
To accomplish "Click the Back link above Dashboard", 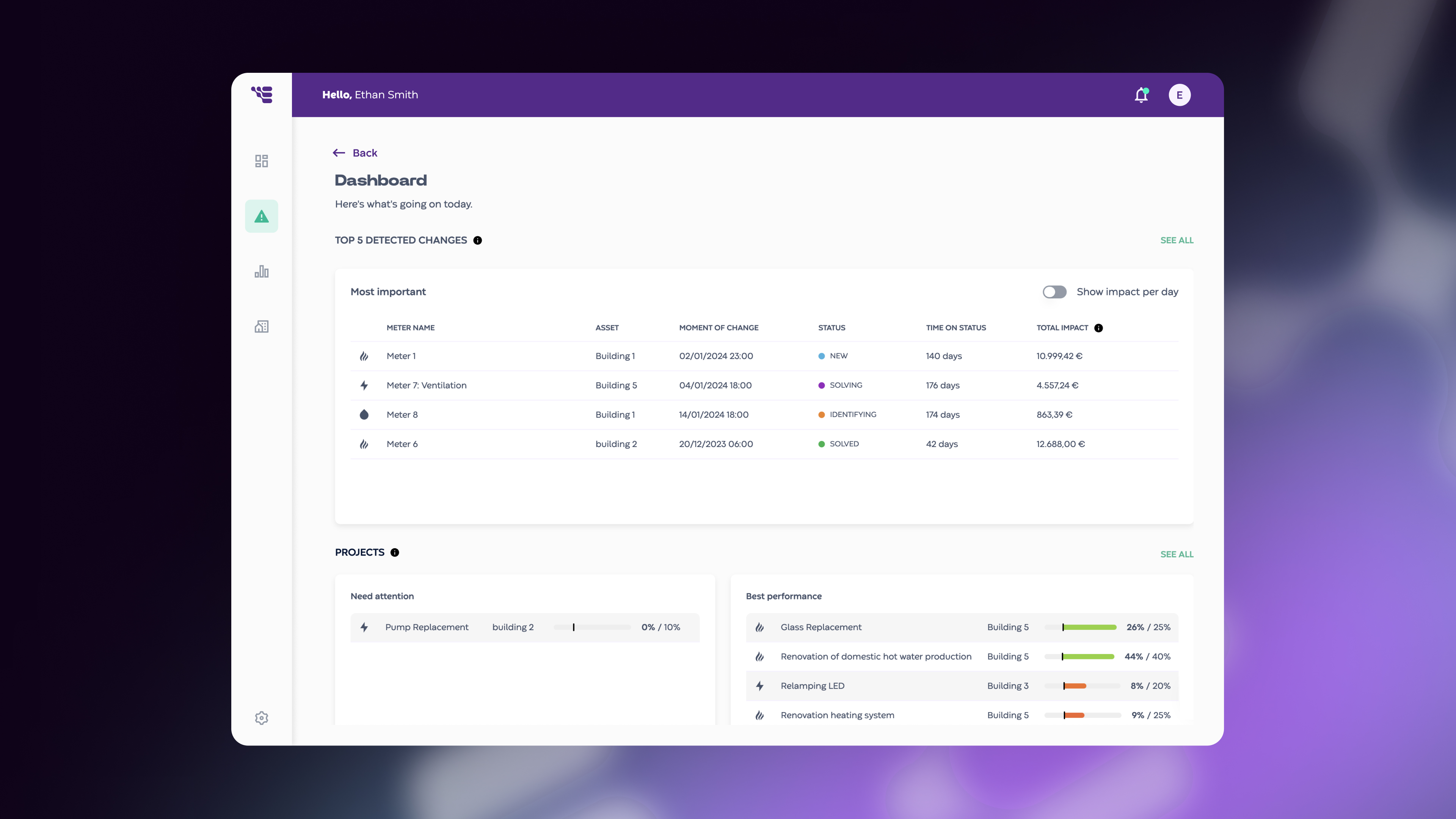I will [355, 152].
